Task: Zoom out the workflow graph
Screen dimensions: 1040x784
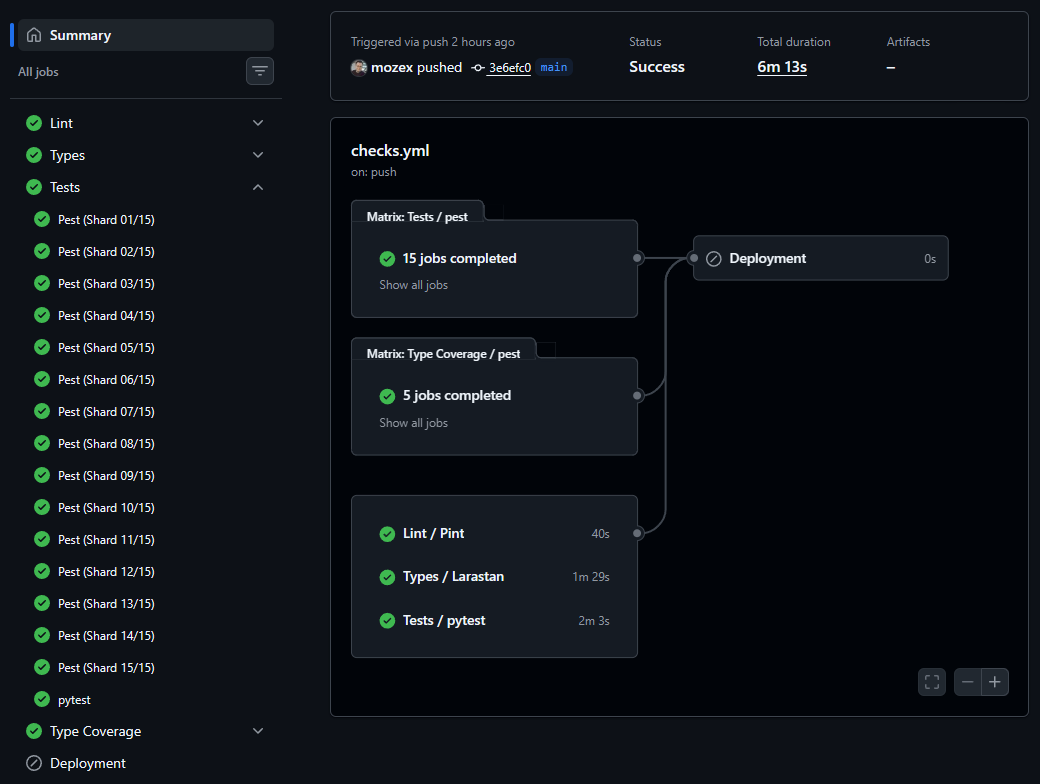Action: click(968, 682)
